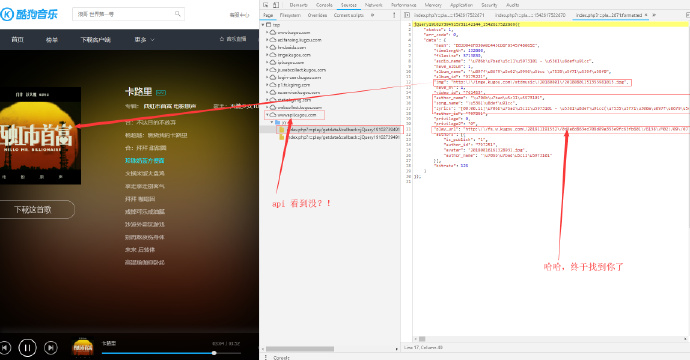Click the wwwapi.kugou.com tree item

(x=297, y=115)
